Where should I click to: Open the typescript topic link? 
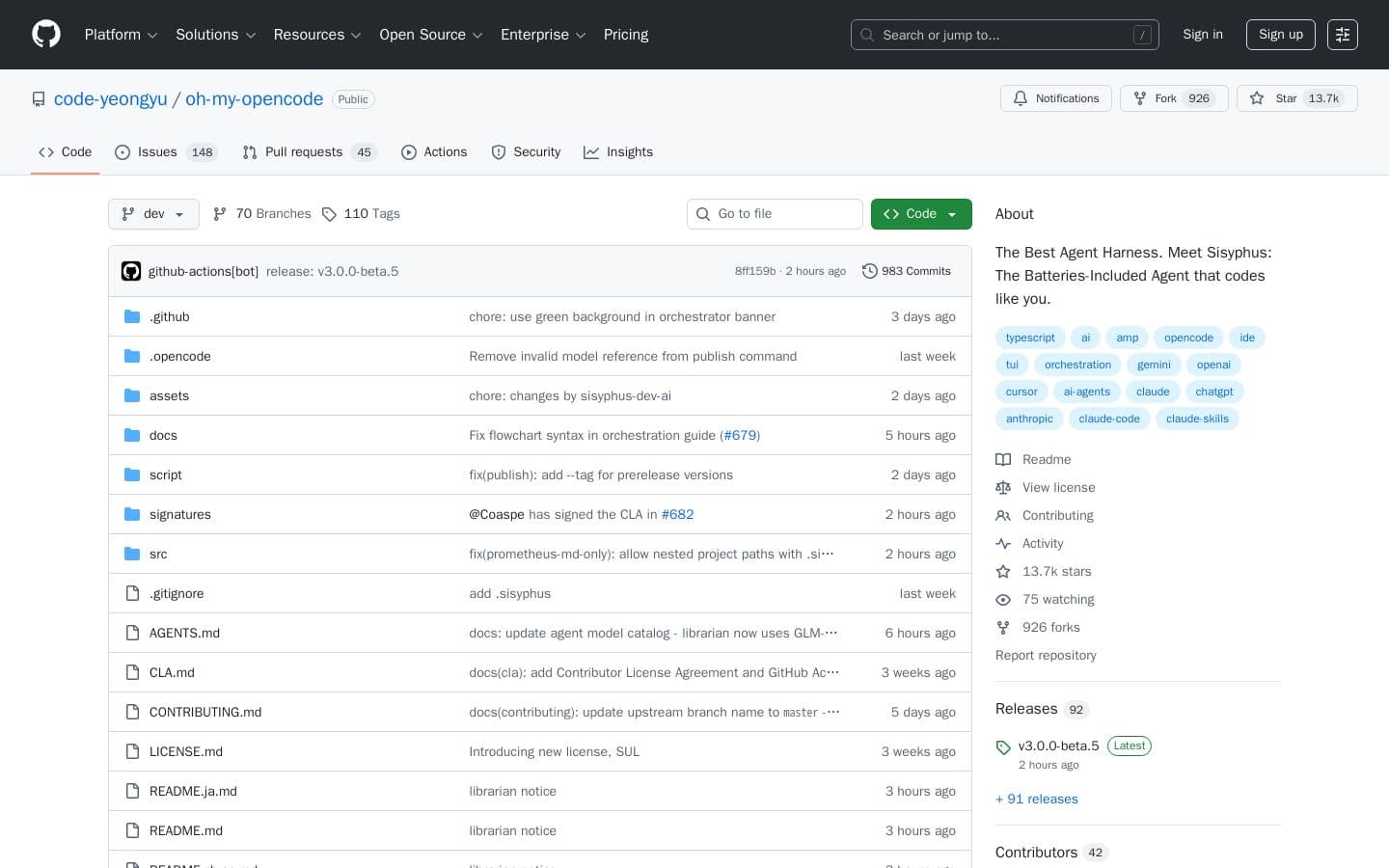click(x=1029, y=338)
